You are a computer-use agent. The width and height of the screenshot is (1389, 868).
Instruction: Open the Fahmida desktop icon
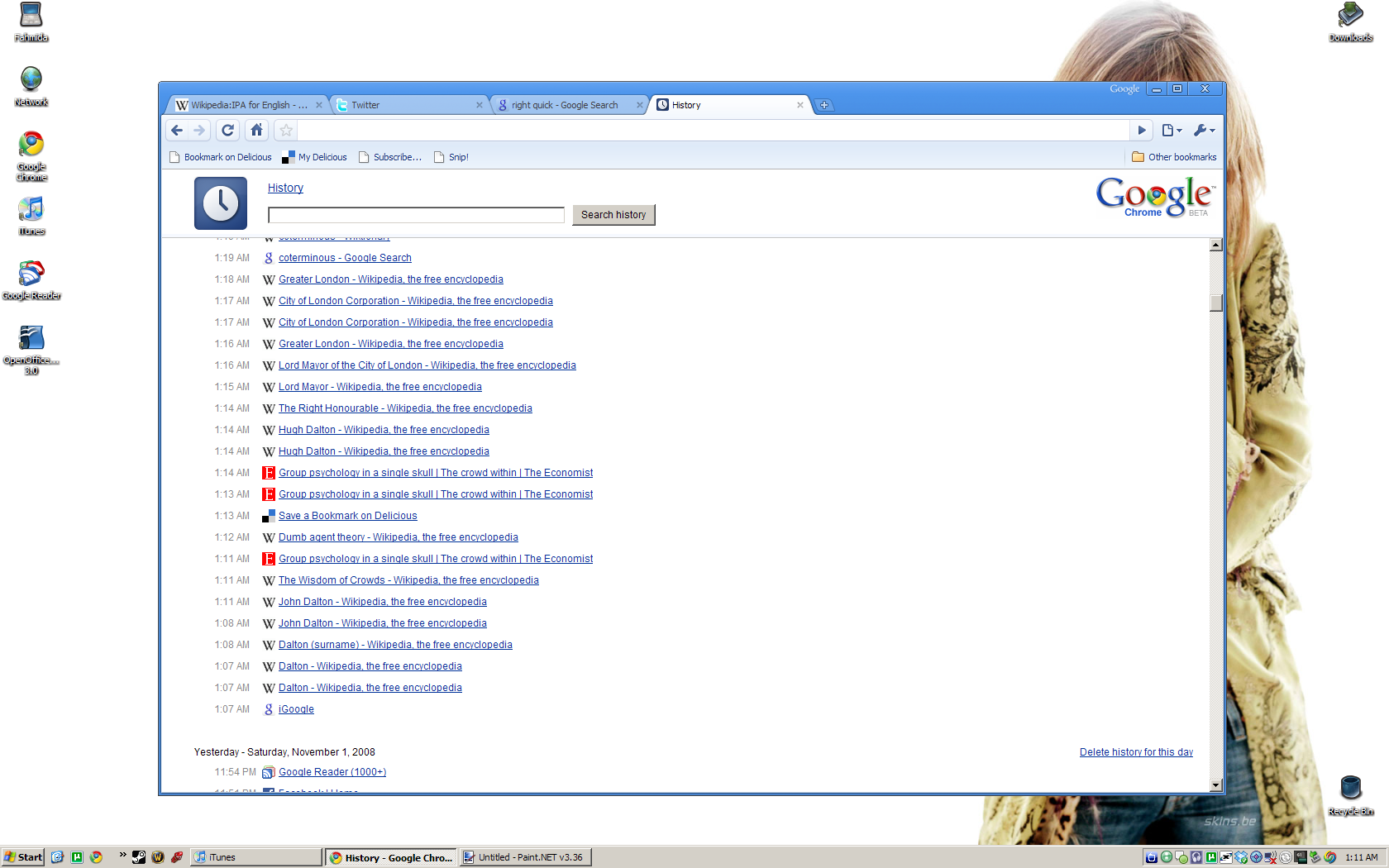pyautogui.click(x=31, y=22)
